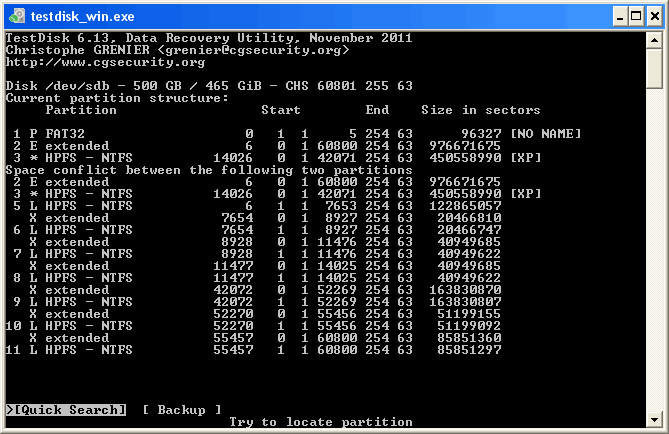Click sector size value 163830807
The width and height of the screenshot is (669, 434).
pos(465,302)
